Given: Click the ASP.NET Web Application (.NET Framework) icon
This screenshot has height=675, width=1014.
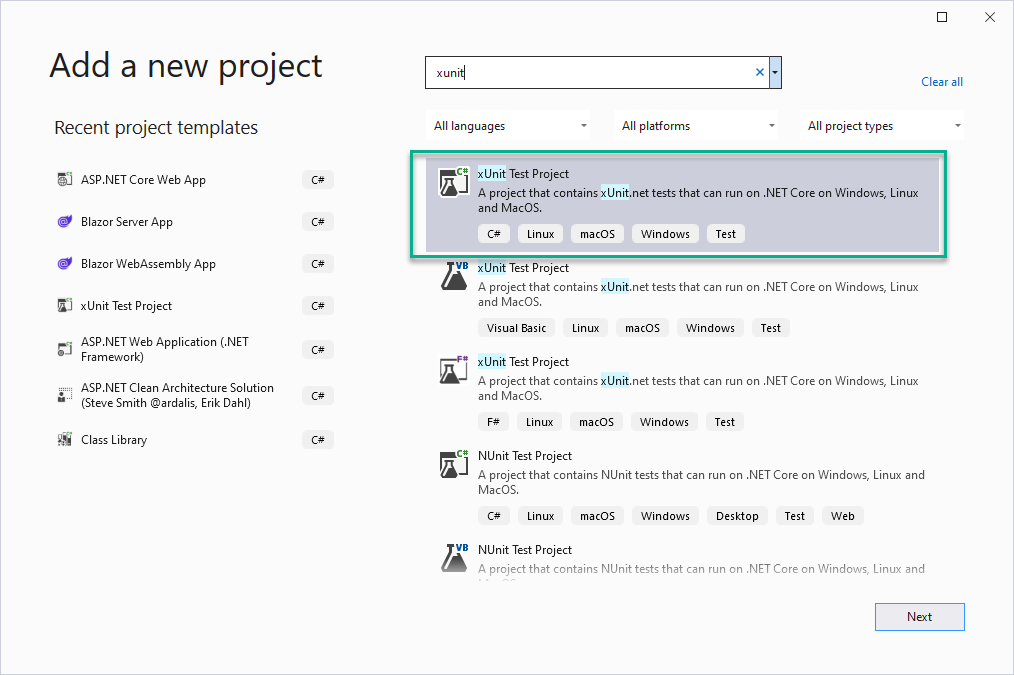Looking at the screenshot, I should tap(66, 348).
